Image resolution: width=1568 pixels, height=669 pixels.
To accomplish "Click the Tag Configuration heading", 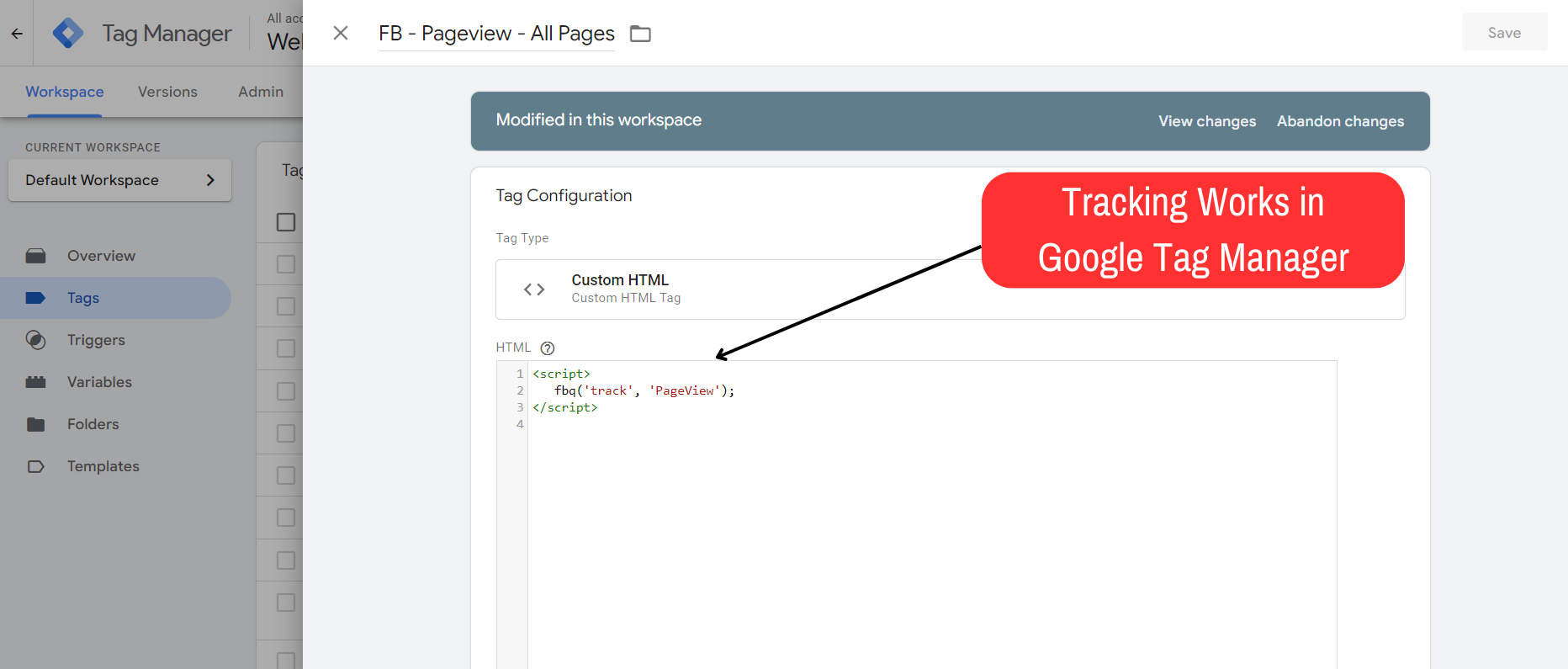I will coord(564,195).
